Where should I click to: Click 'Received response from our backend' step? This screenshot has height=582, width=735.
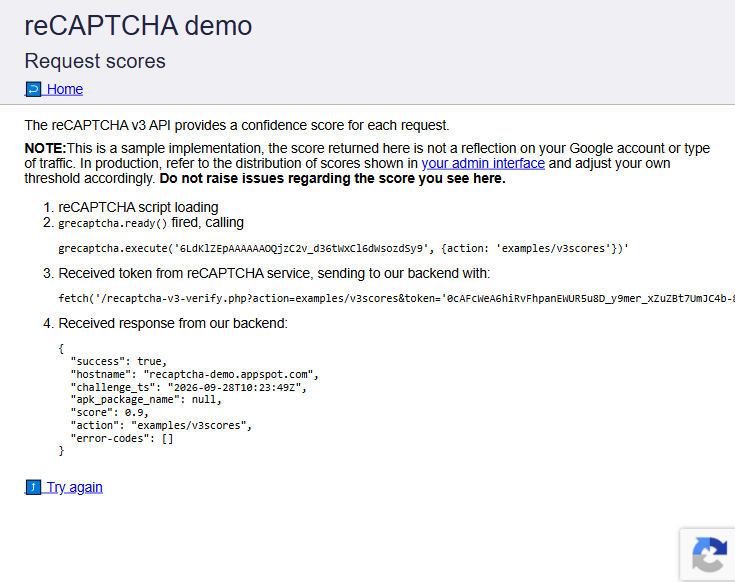[x=173, y=323]
